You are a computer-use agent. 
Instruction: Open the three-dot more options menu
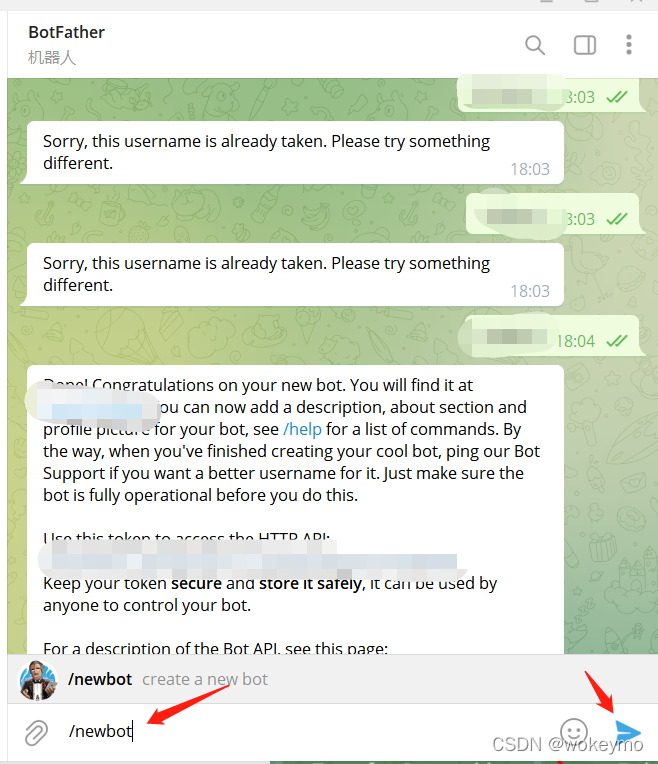(629, 45)
